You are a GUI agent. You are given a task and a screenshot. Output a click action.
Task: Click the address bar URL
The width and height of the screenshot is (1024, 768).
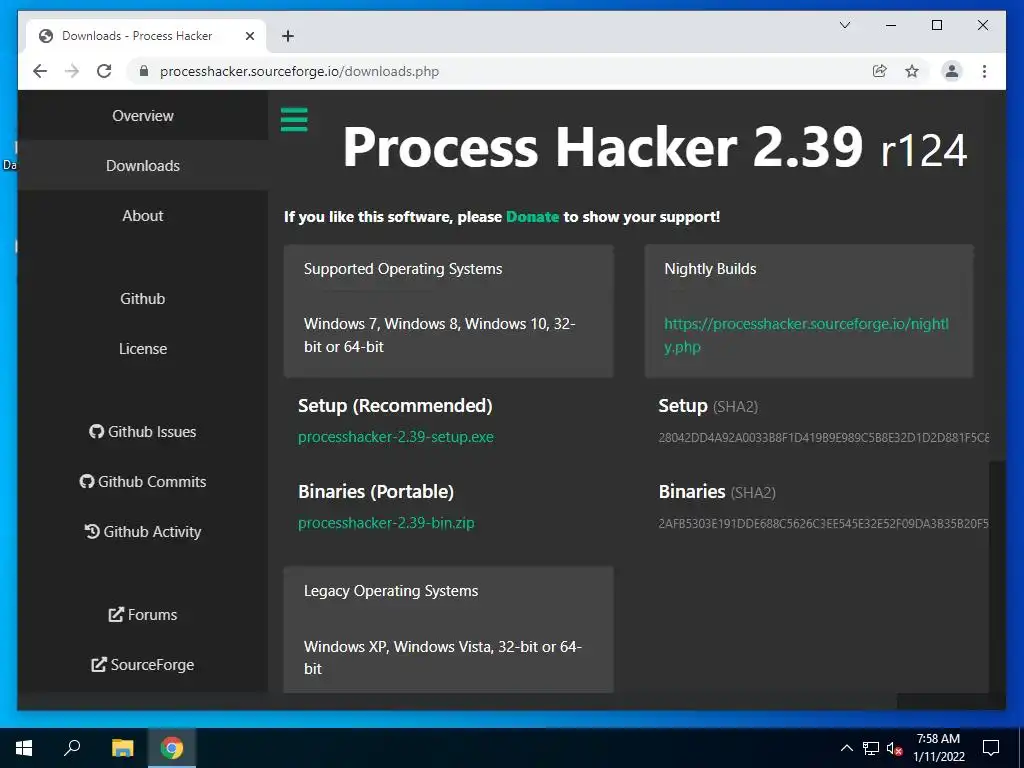coord(299,71)
